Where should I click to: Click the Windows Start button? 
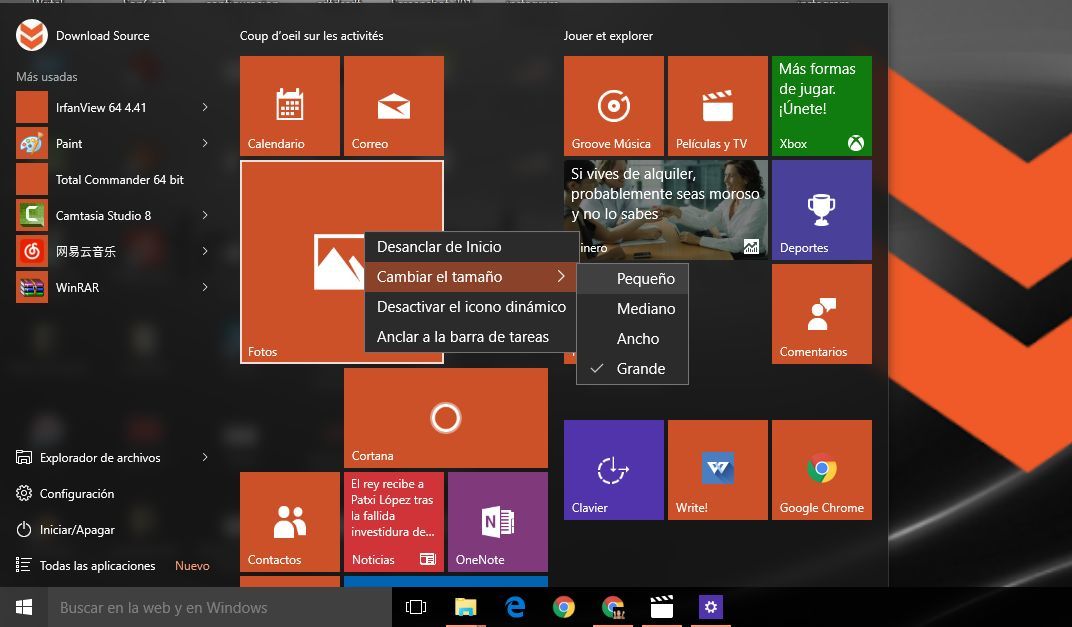point(24,607)
